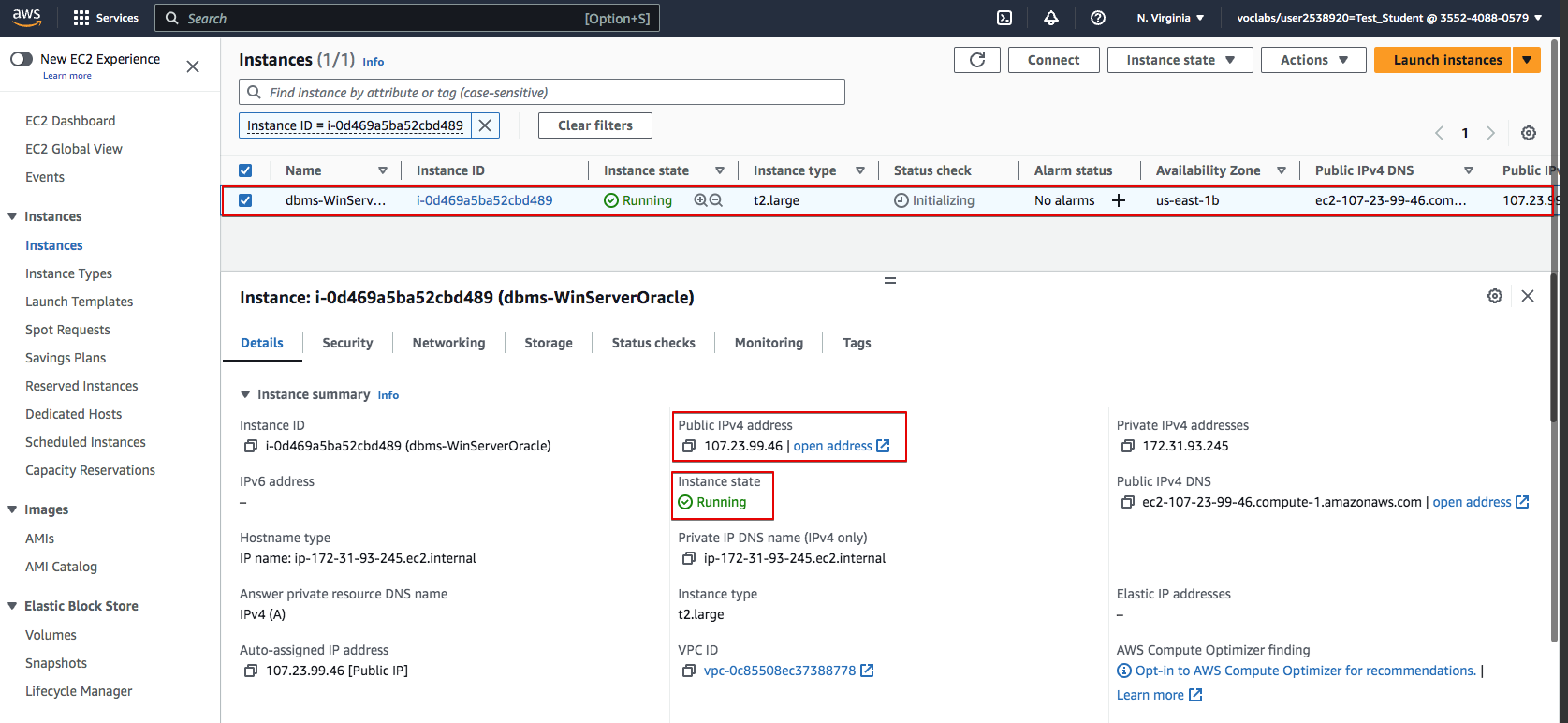Switch to the Storage tab

549,343
